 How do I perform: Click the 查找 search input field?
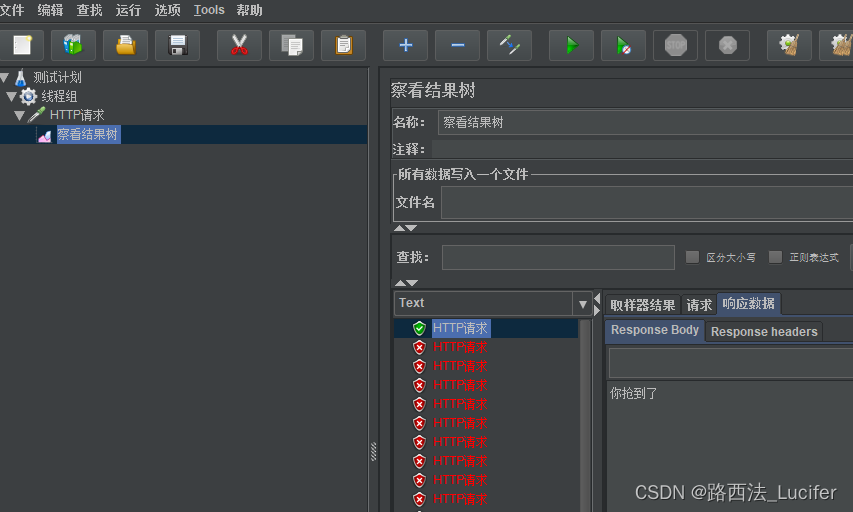coord(558,257)
